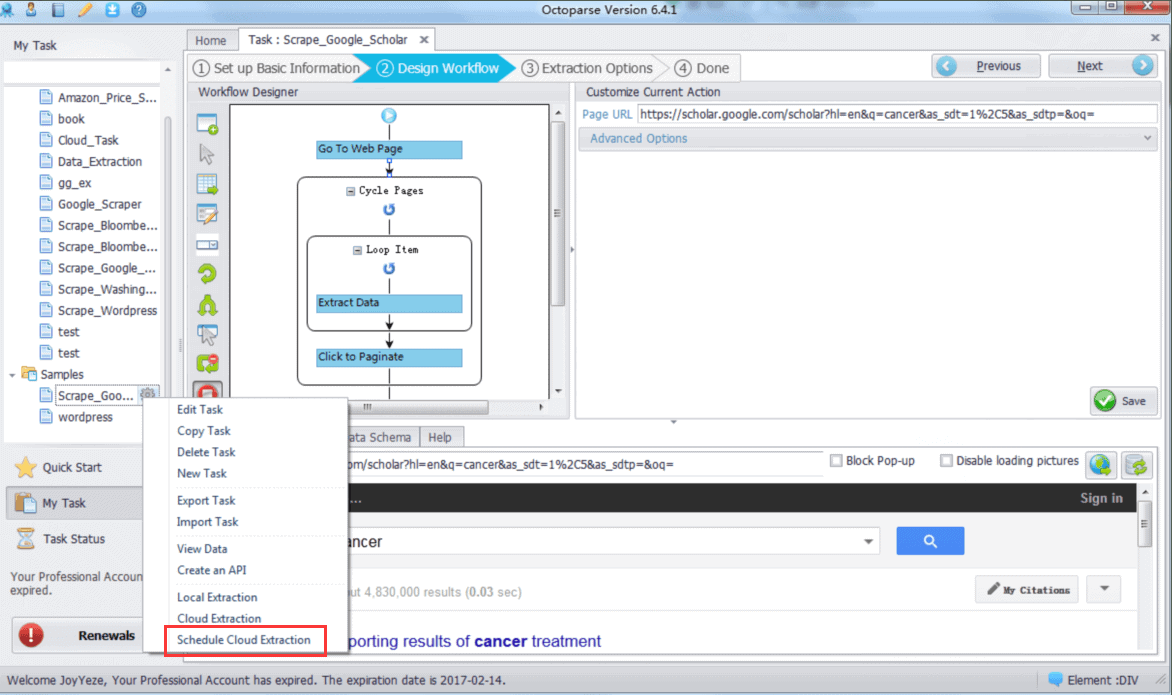This screenshot has height=695, width=1172.
Task: Select the Open Web Page workflow tool
Action: (207, 124)
